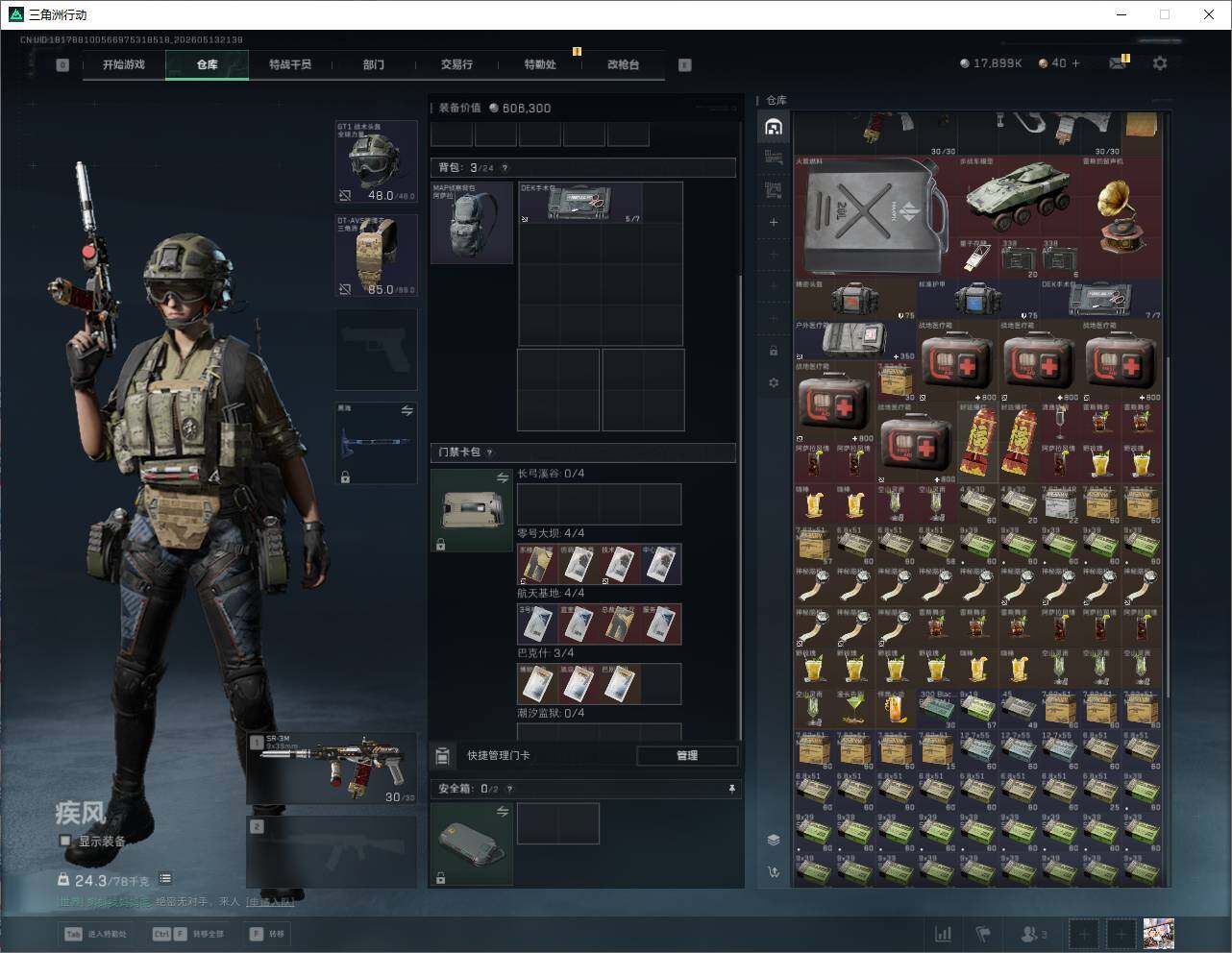Open the mail inbox icon

(1118, 63)
